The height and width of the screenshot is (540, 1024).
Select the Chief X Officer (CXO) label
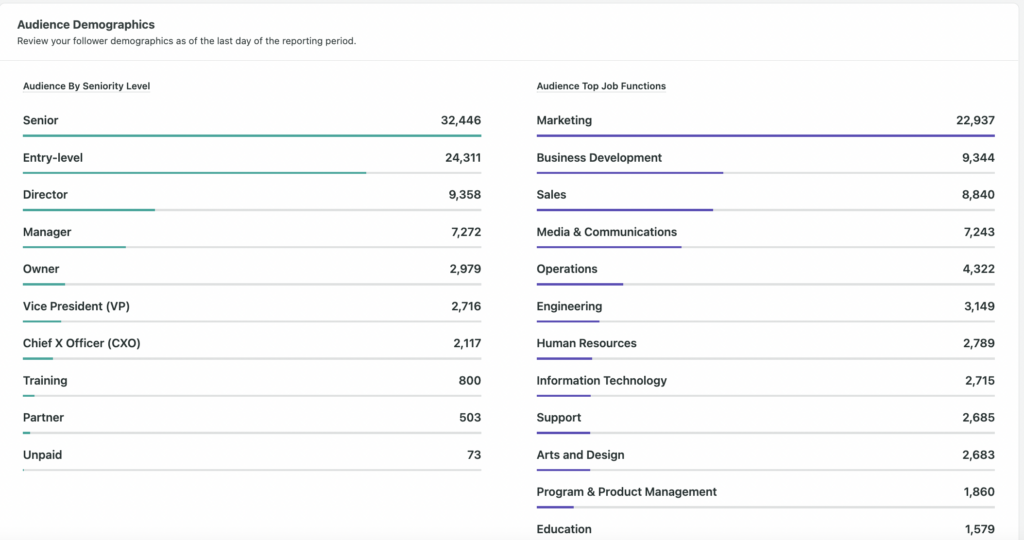pyautogui.click(x=81, y=343)
